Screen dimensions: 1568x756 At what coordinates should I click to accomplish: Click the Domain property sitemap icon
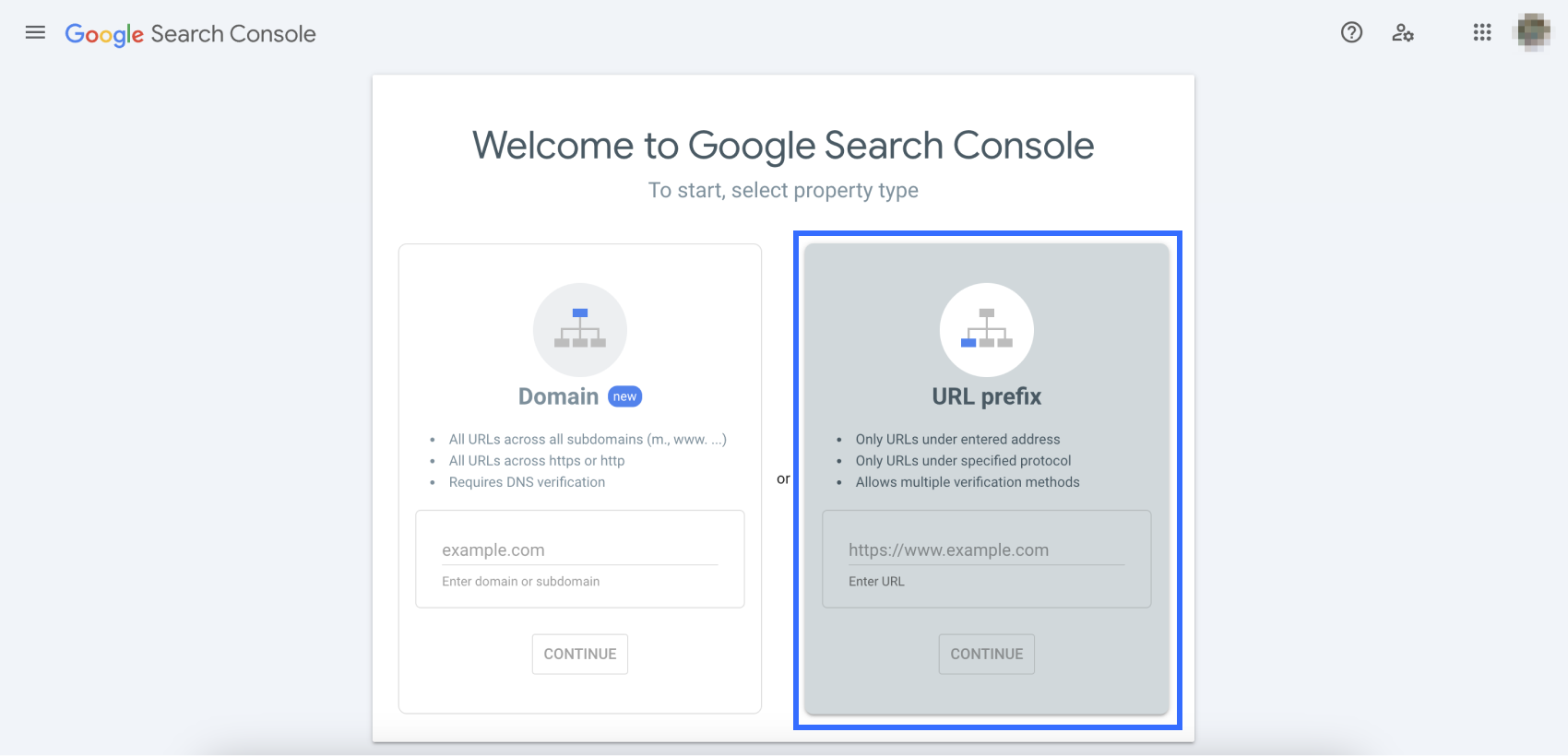coord(580,329)
